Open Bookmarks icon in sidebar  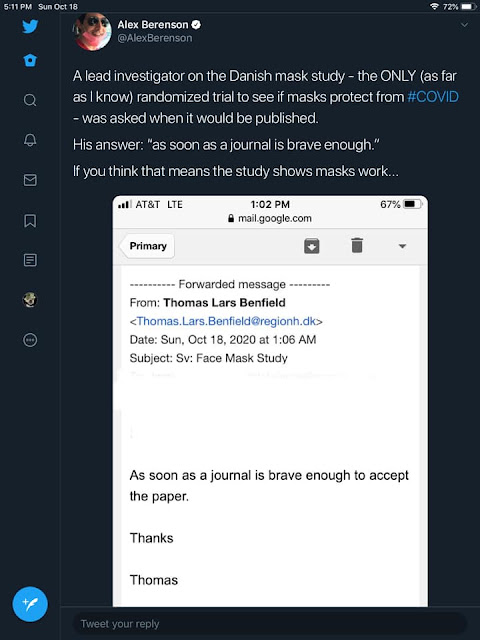coord(30,220)
